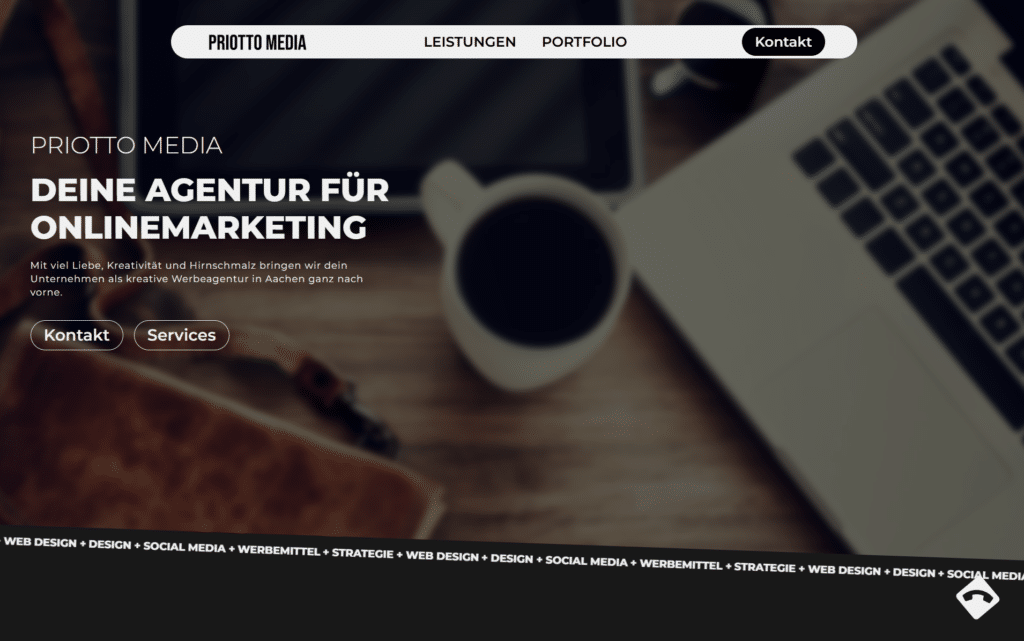
Task: Open the Portfolio menu item
Action: (584, 42)
